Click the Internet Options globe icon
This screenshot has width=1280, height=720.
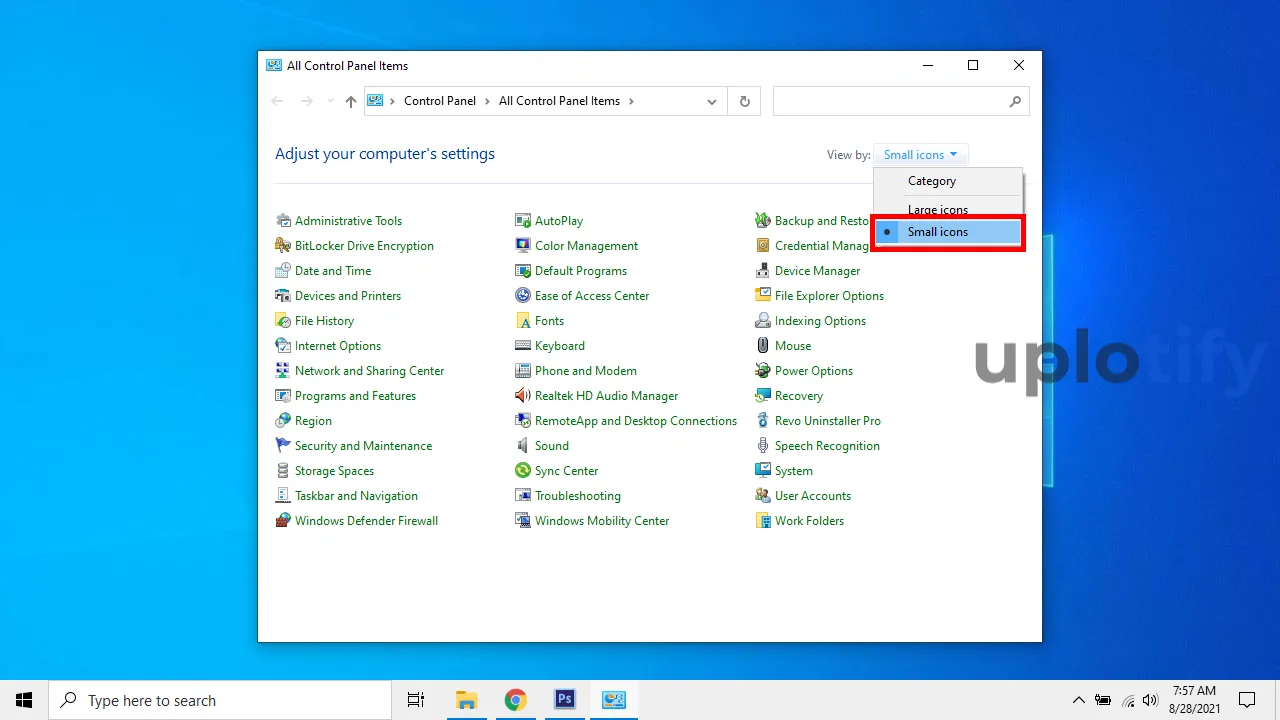pos(283,346)
